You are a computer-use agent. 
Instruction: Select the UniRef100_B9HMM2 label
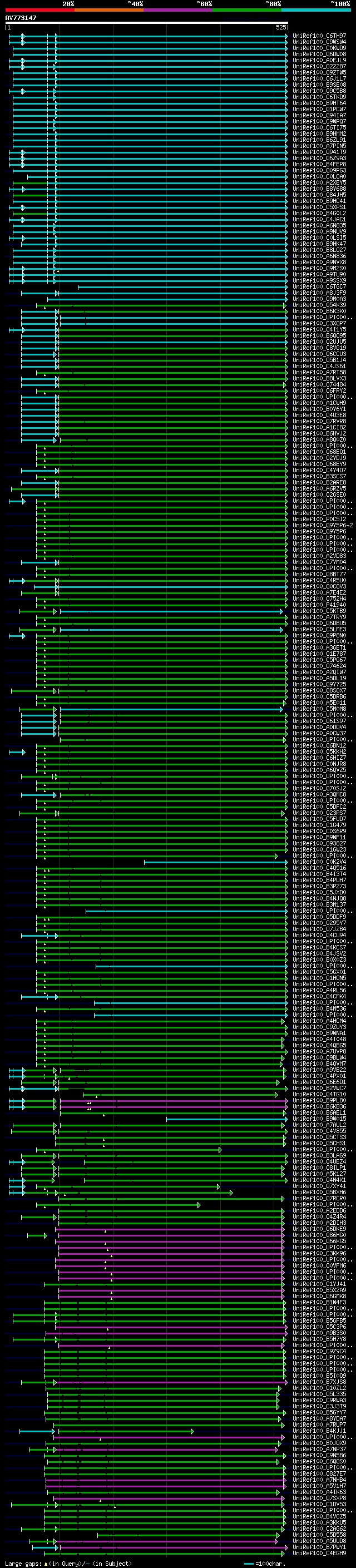point(319,133)
